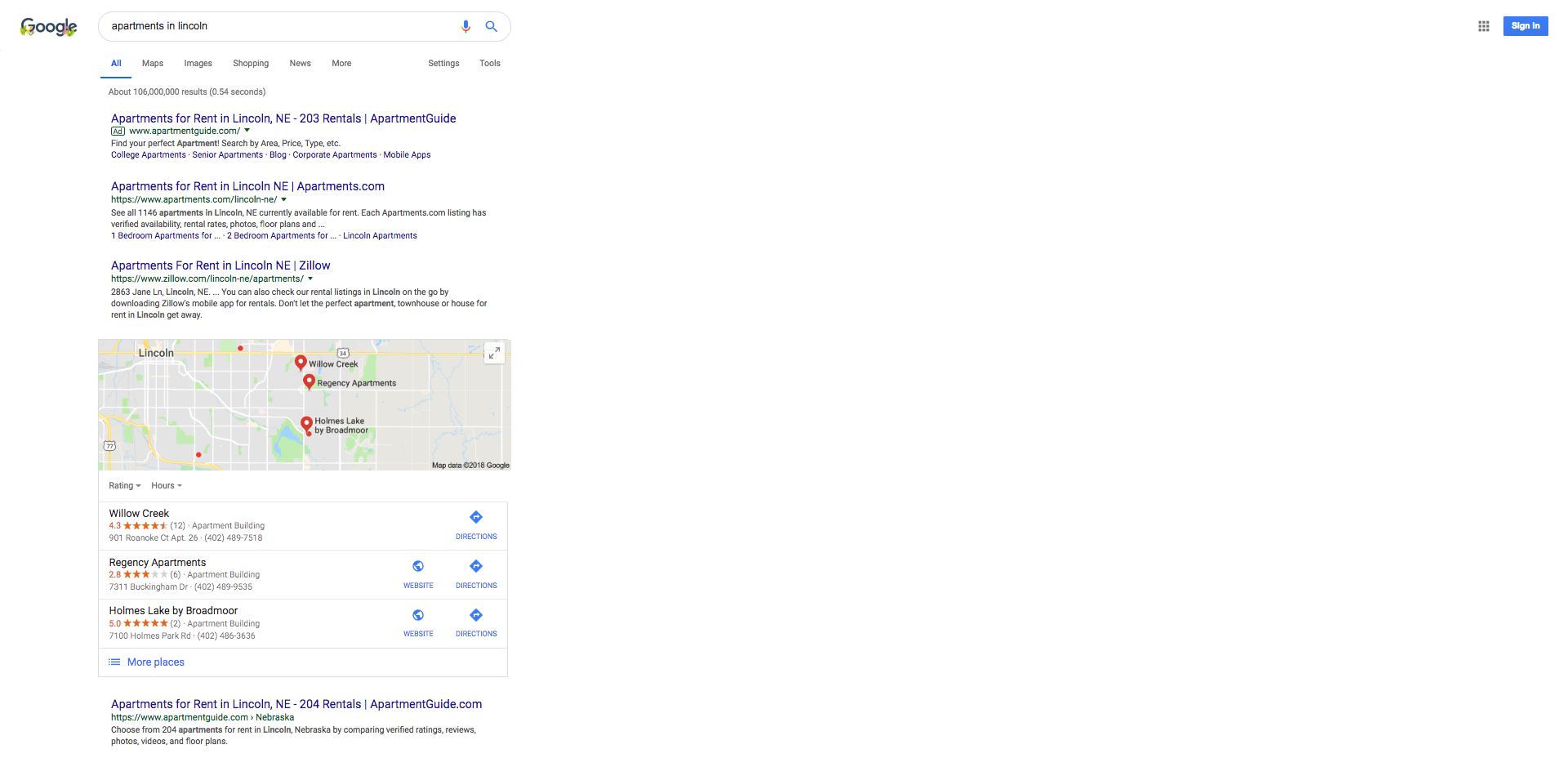Open the Zillow apartments result
Image resolution: width=1568 pixels, height=758 pixels.
point(220,265)
